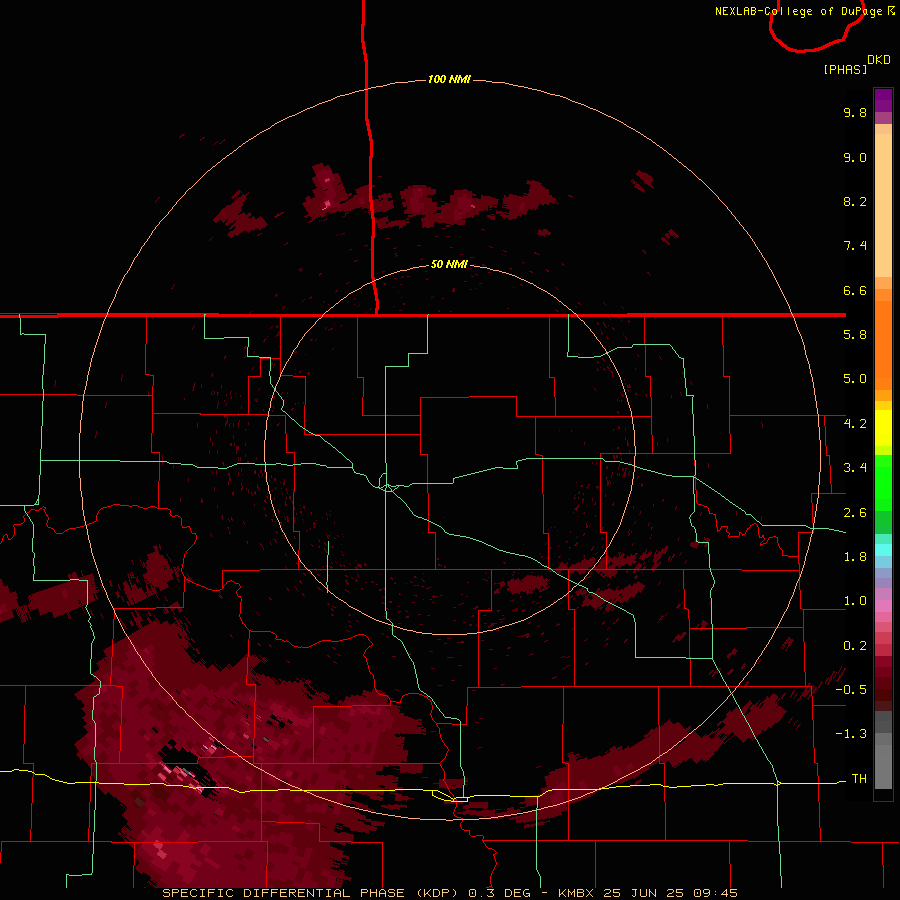The image size is (900, 900).
Task: Click the 3.4 color scale value
Action: coord(855,468)
